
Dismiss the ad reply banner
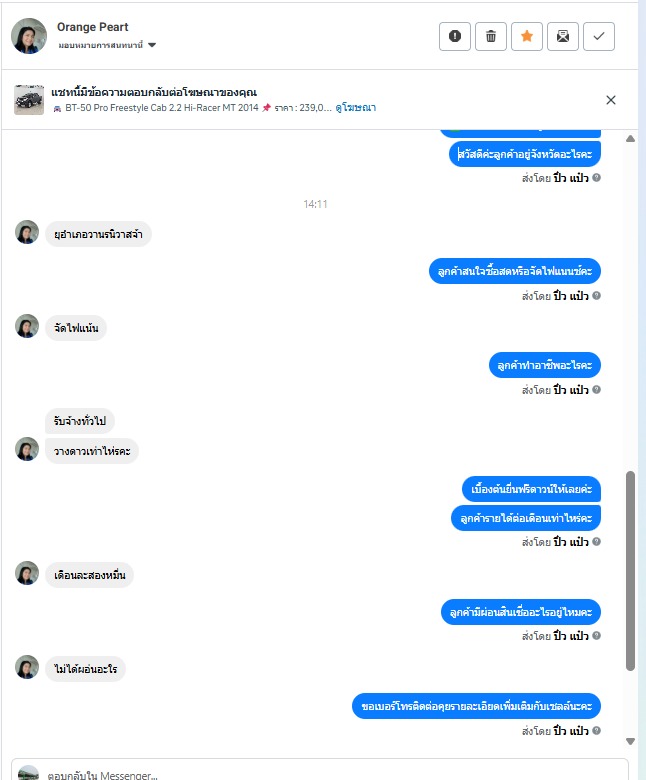tap(611, 100)
